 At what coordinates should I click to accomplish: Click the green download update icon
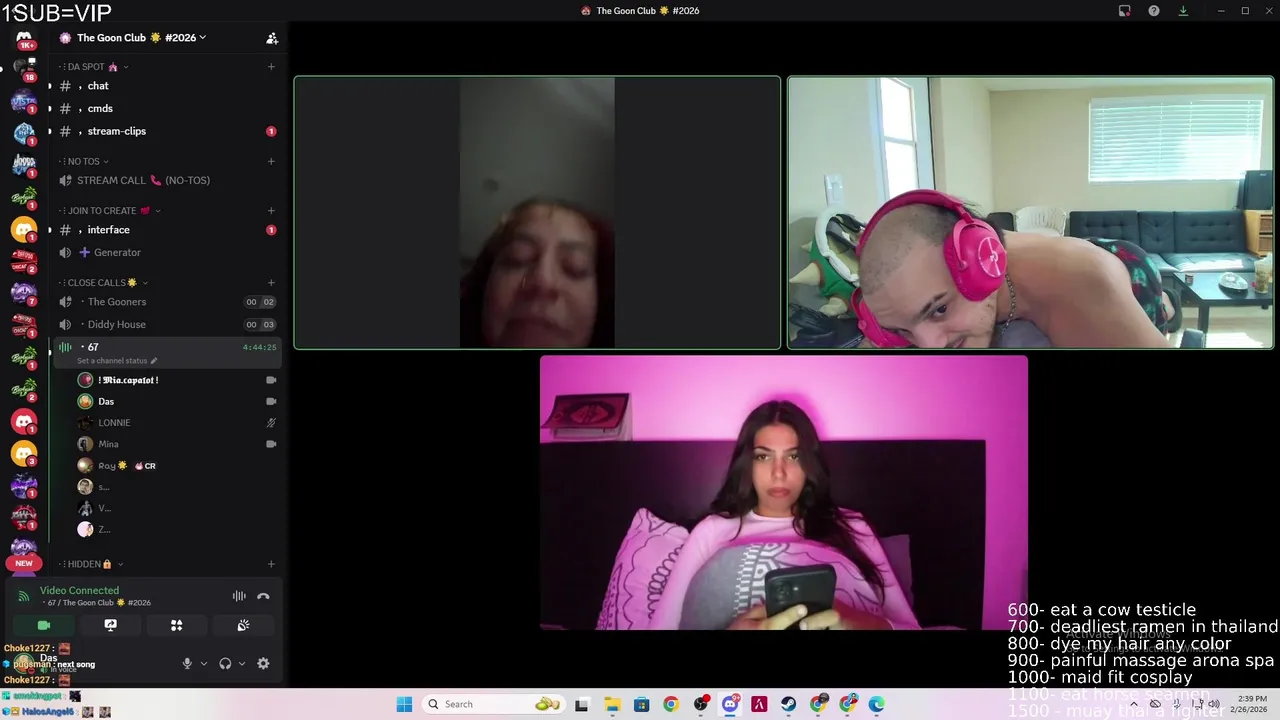1183,11
